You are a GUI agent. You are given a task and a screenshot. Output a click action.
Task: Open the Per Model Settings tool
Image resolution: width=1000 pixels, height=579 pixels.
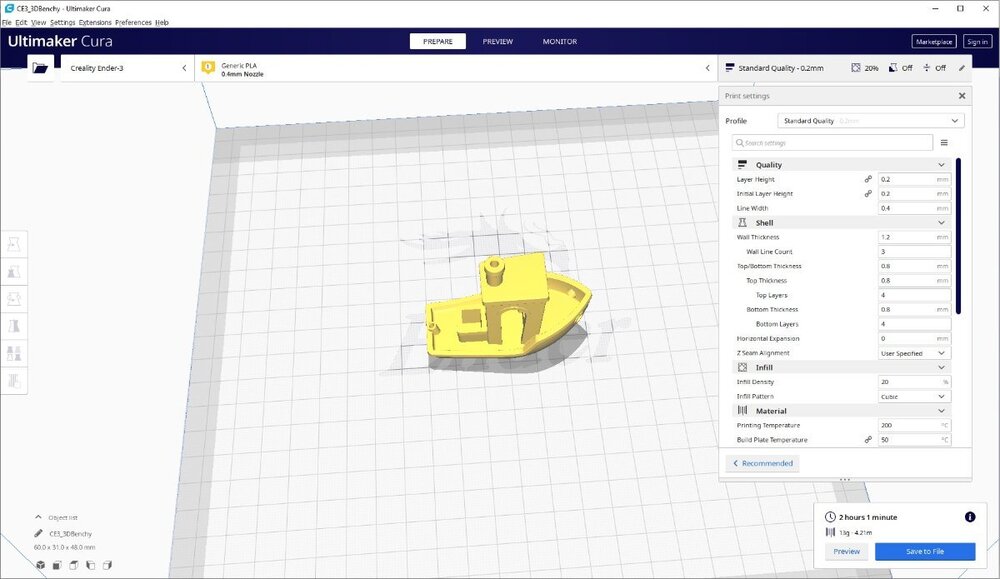14,353
